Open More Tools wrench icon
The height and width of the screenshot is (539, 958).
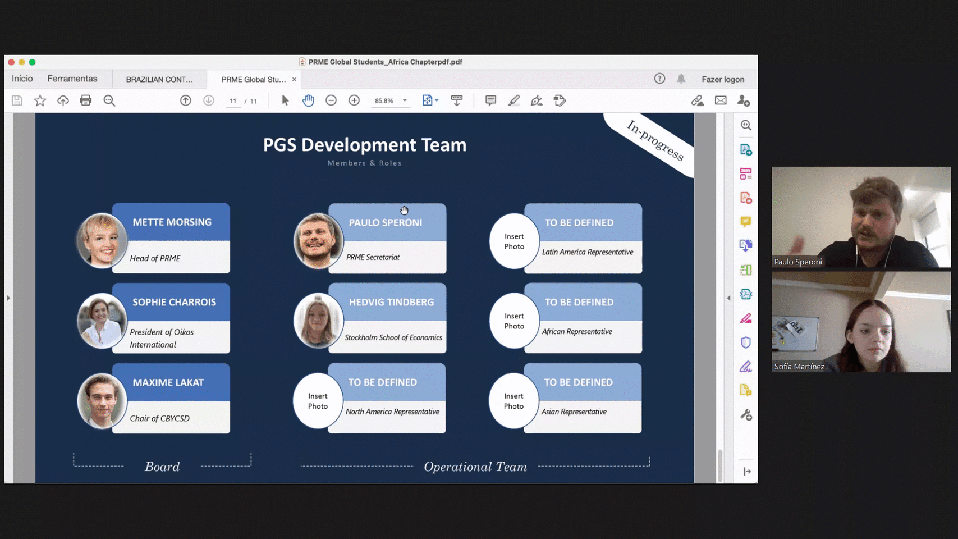746,415
